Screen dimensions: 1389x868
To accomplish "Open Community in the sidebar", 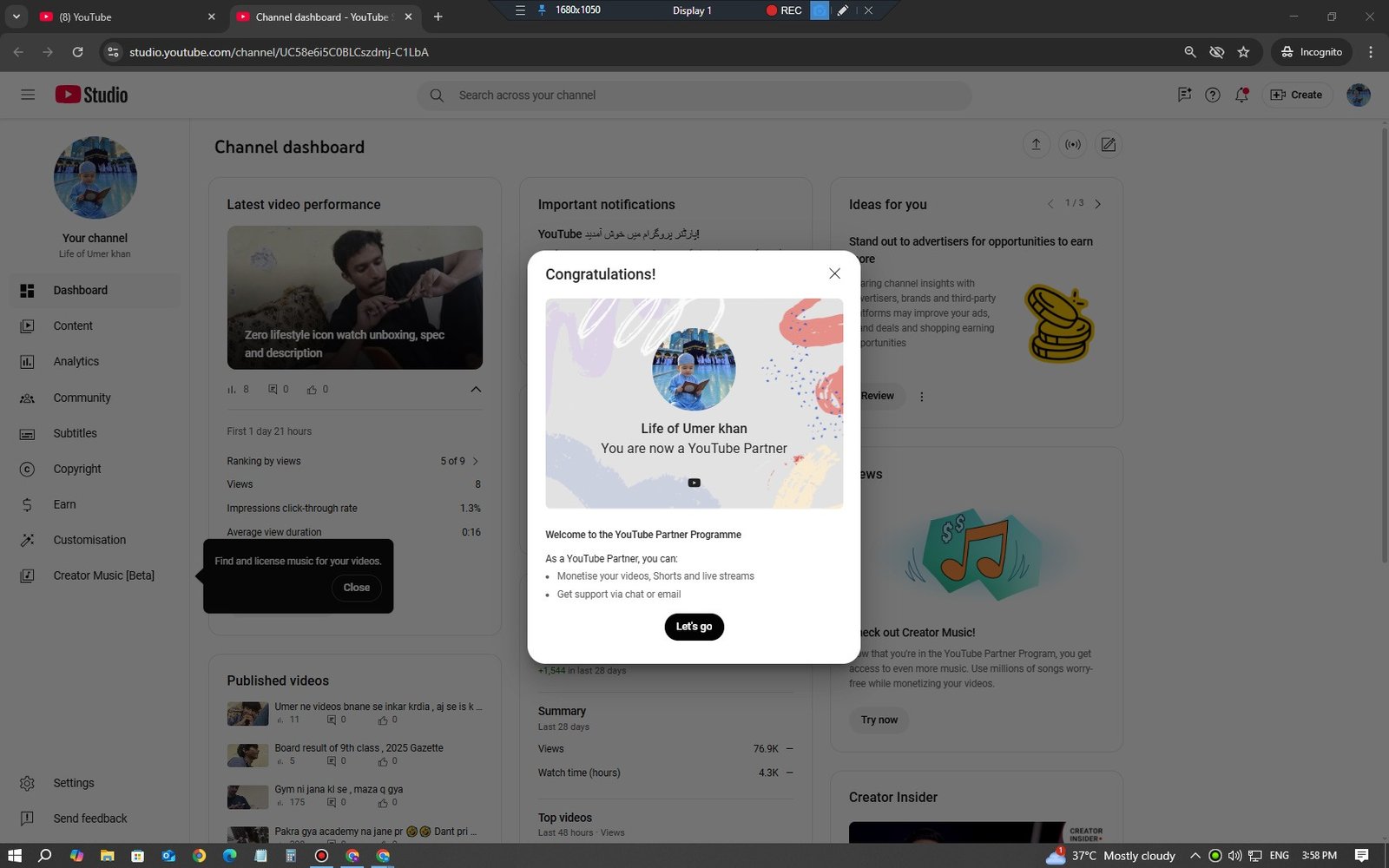I will coord(95,398).
